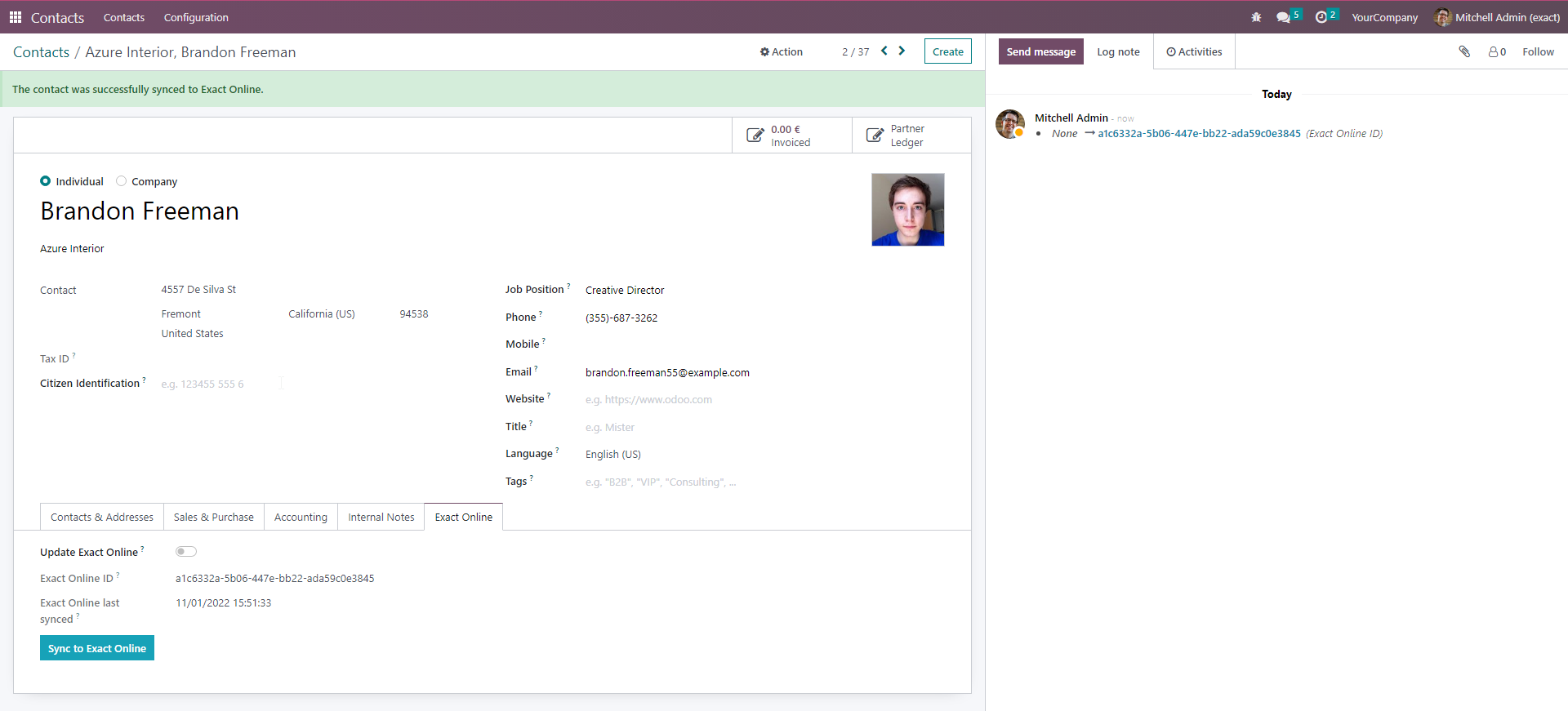Toggle the Update Exact Online switch
Viewport: 1568px width, 711px height.
coord(186,552)
